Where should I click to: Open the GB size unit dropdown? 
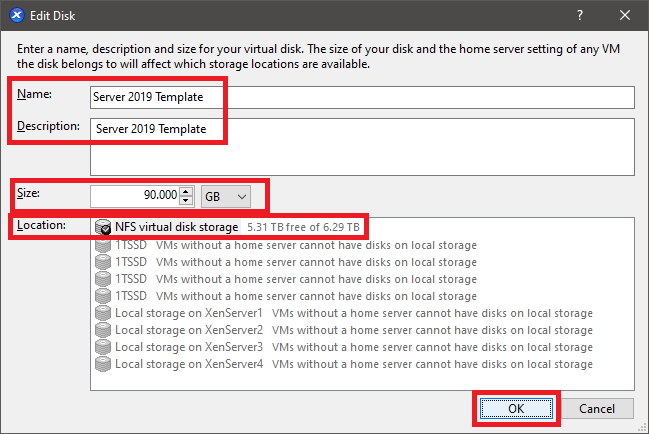[x=226, y=196]
